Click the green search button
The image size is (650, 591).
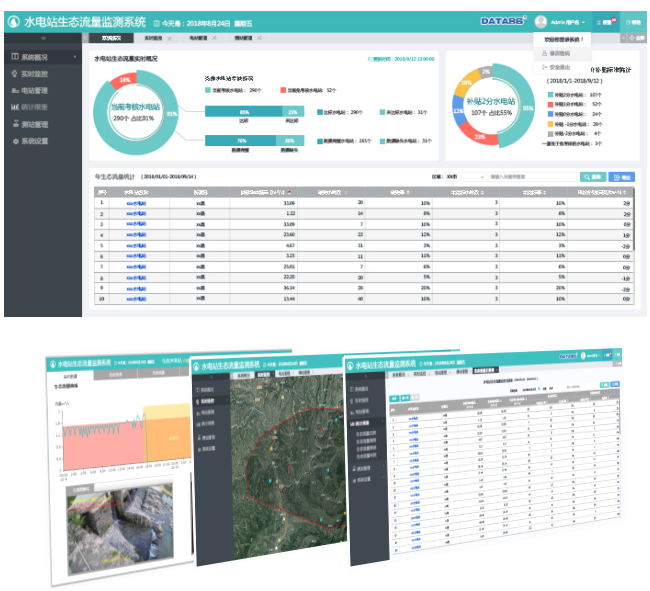[x=593, y=176]
